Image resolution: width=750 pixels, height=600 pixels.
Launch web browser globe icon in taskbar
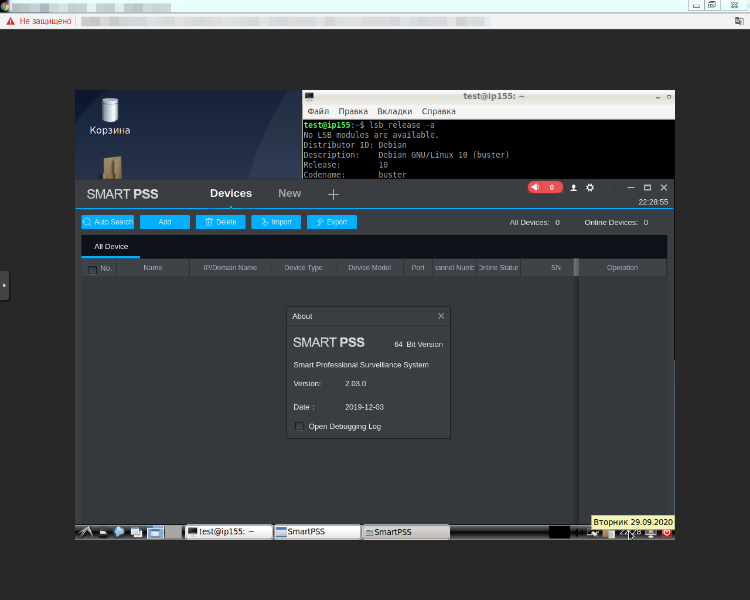point(119,532)
